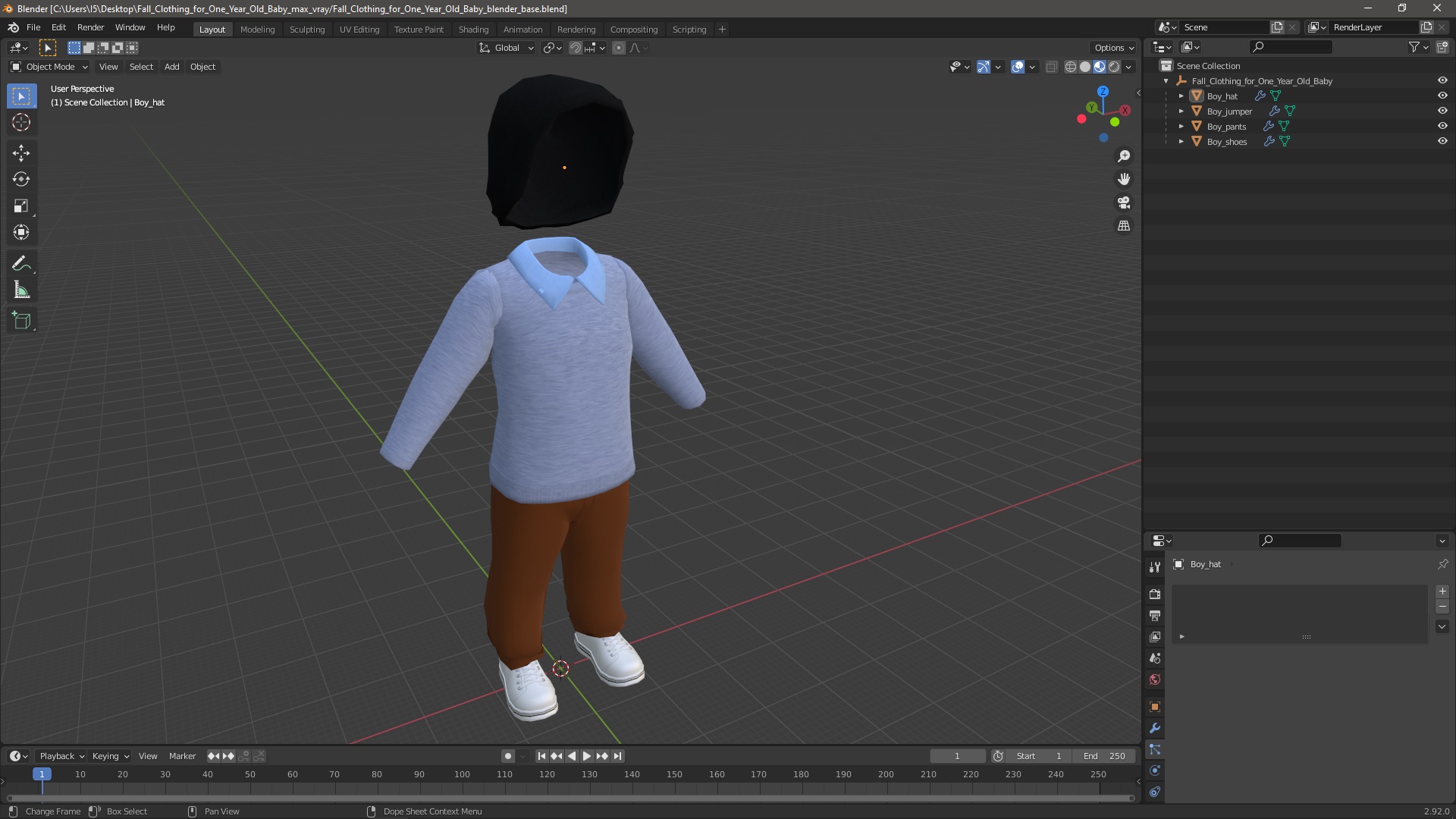1456x819 pixels.
Task: Open the Modifier properties wrench tab
Action: 1155,728
